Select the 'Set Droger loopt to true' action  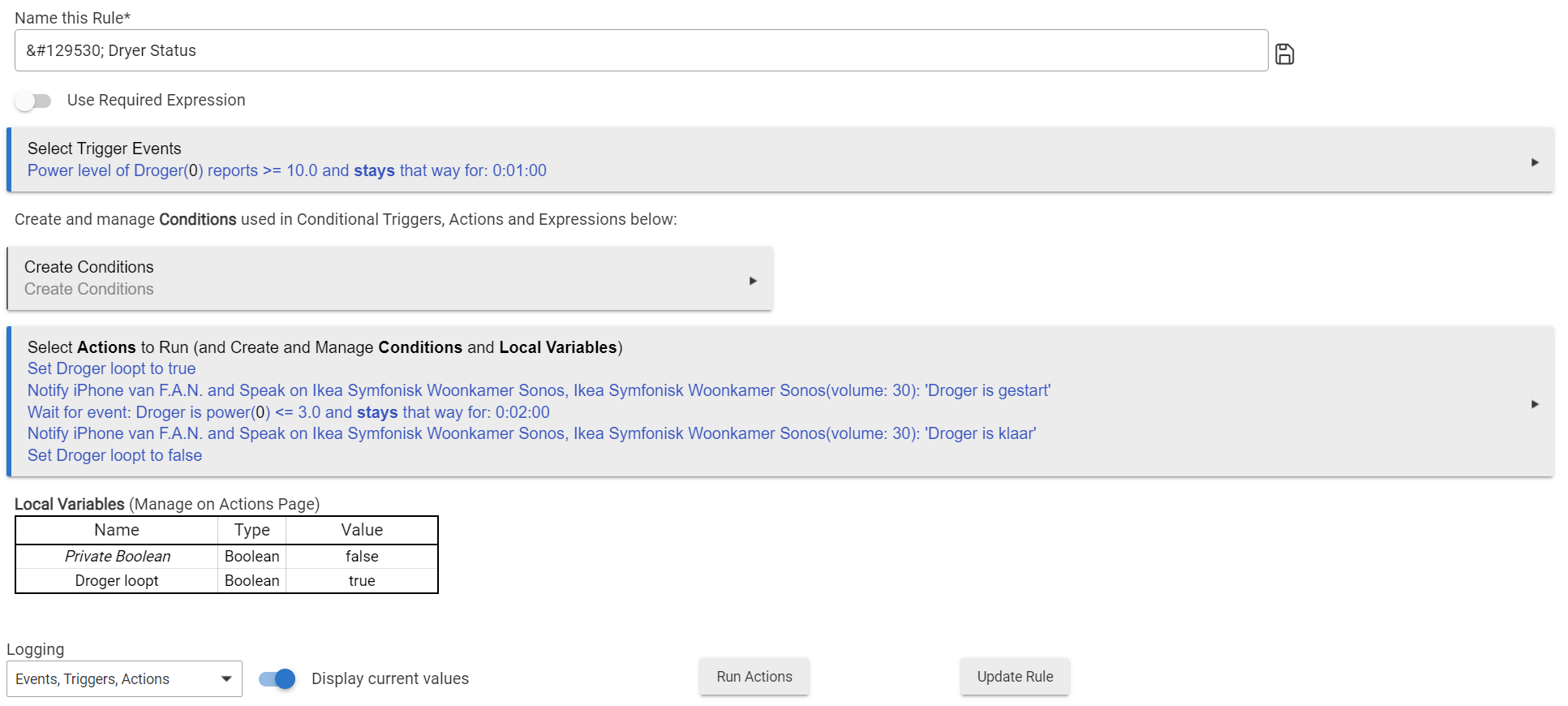(111, 368)
